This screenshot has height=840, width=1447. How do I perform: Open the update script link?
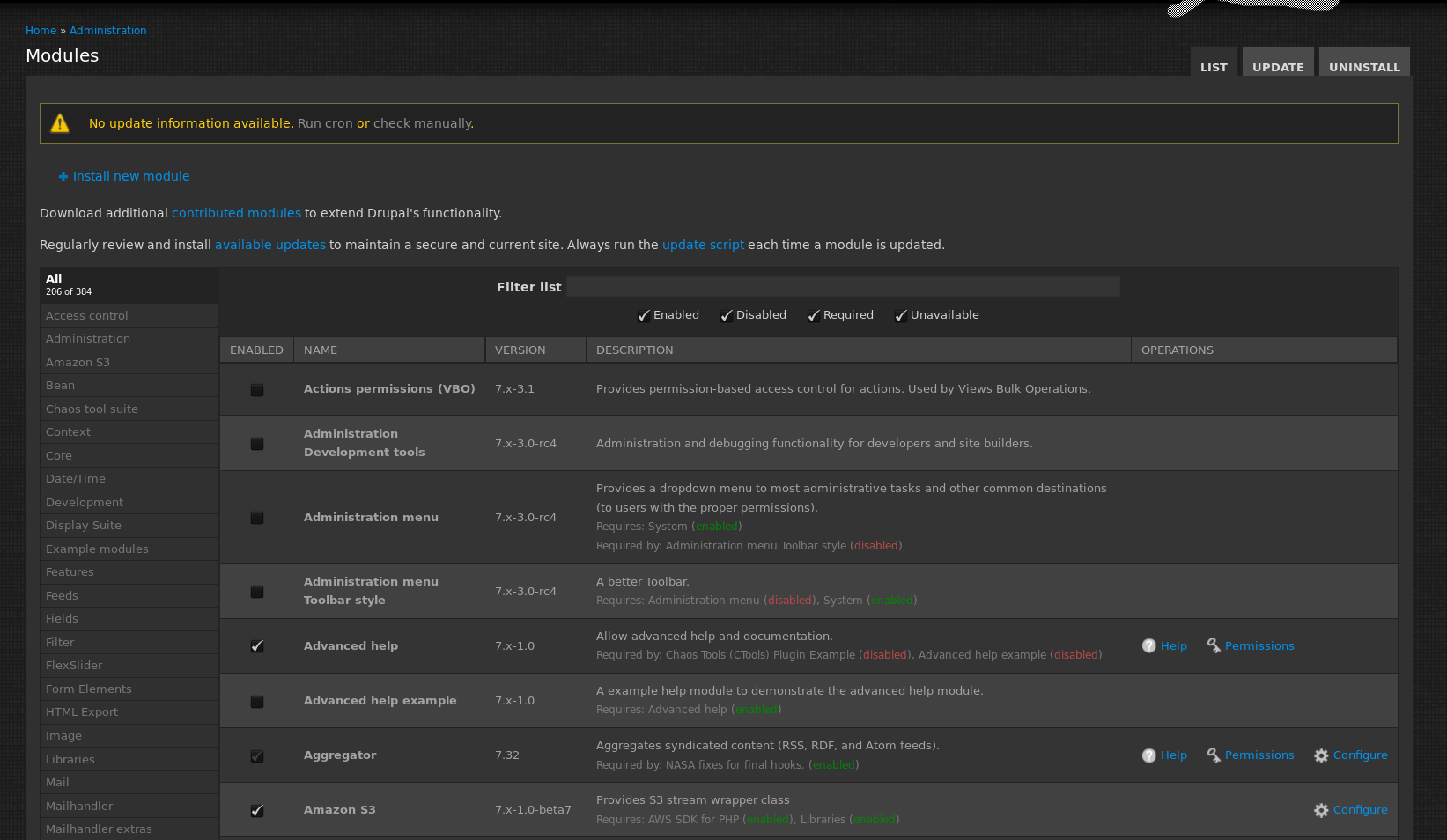pyautogui.click(x=703, y=245)
